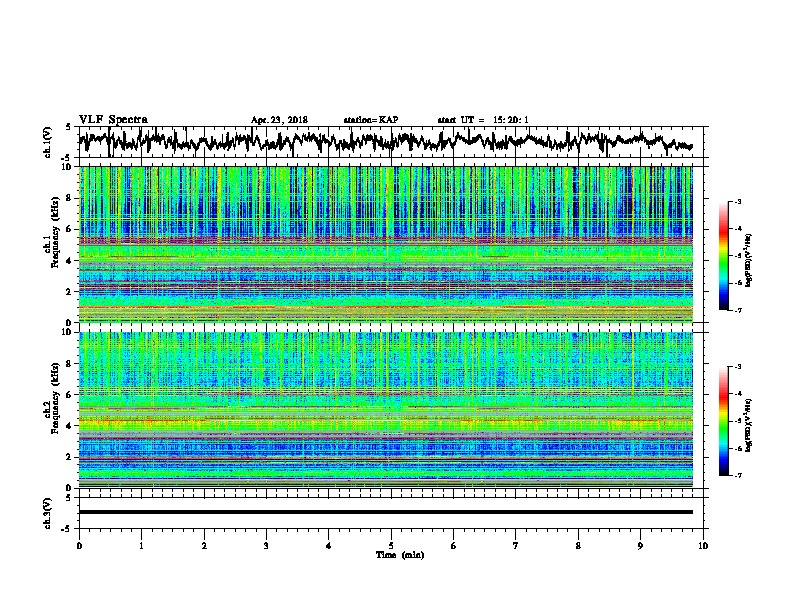
Task: Click time axis tick label "6"
Action: click(454, 546)
